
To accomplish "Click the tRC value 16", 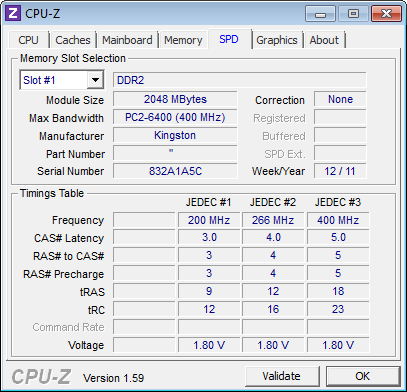I will click(273, 309).
